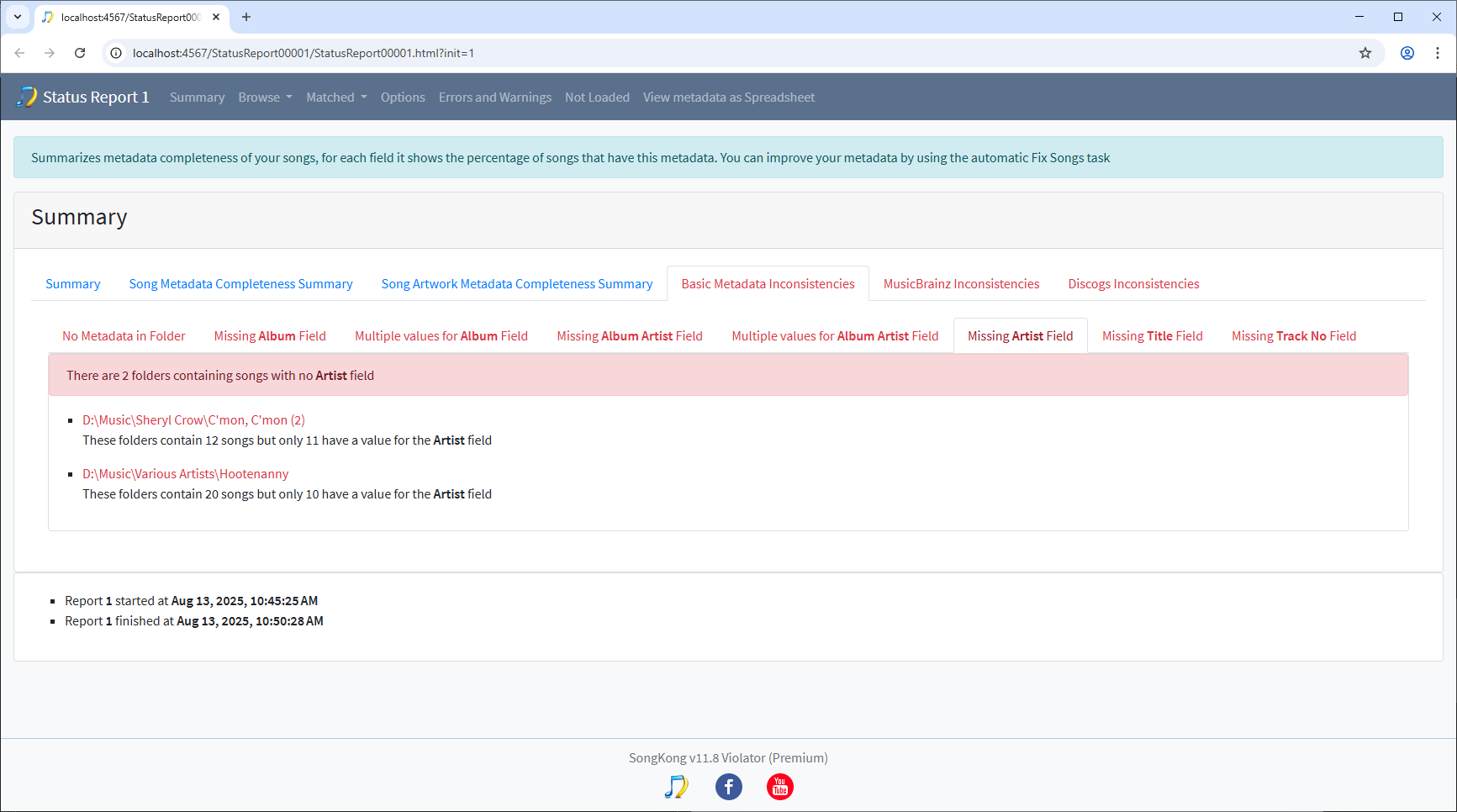1457x812 pixels.
Task: Click '20 songs but only 10' description line
Action: coord(287,494)
